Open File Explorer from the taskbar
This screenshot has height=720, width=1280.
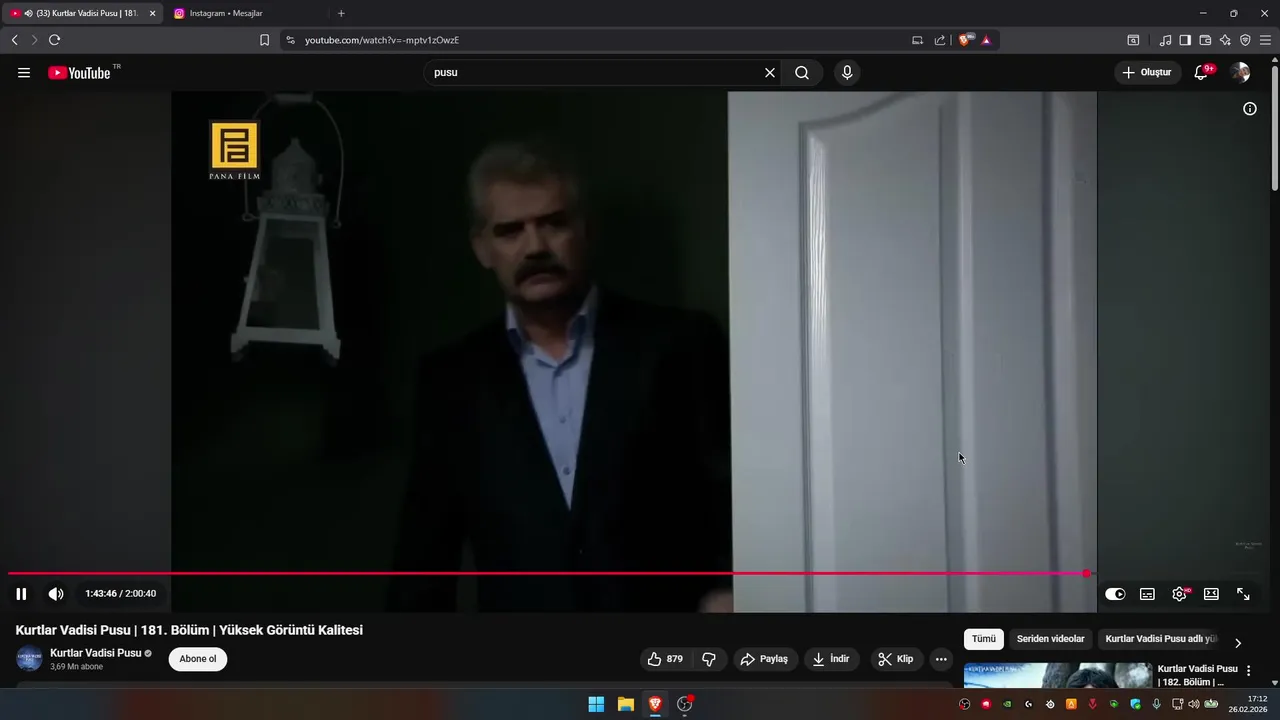point(626,704)
